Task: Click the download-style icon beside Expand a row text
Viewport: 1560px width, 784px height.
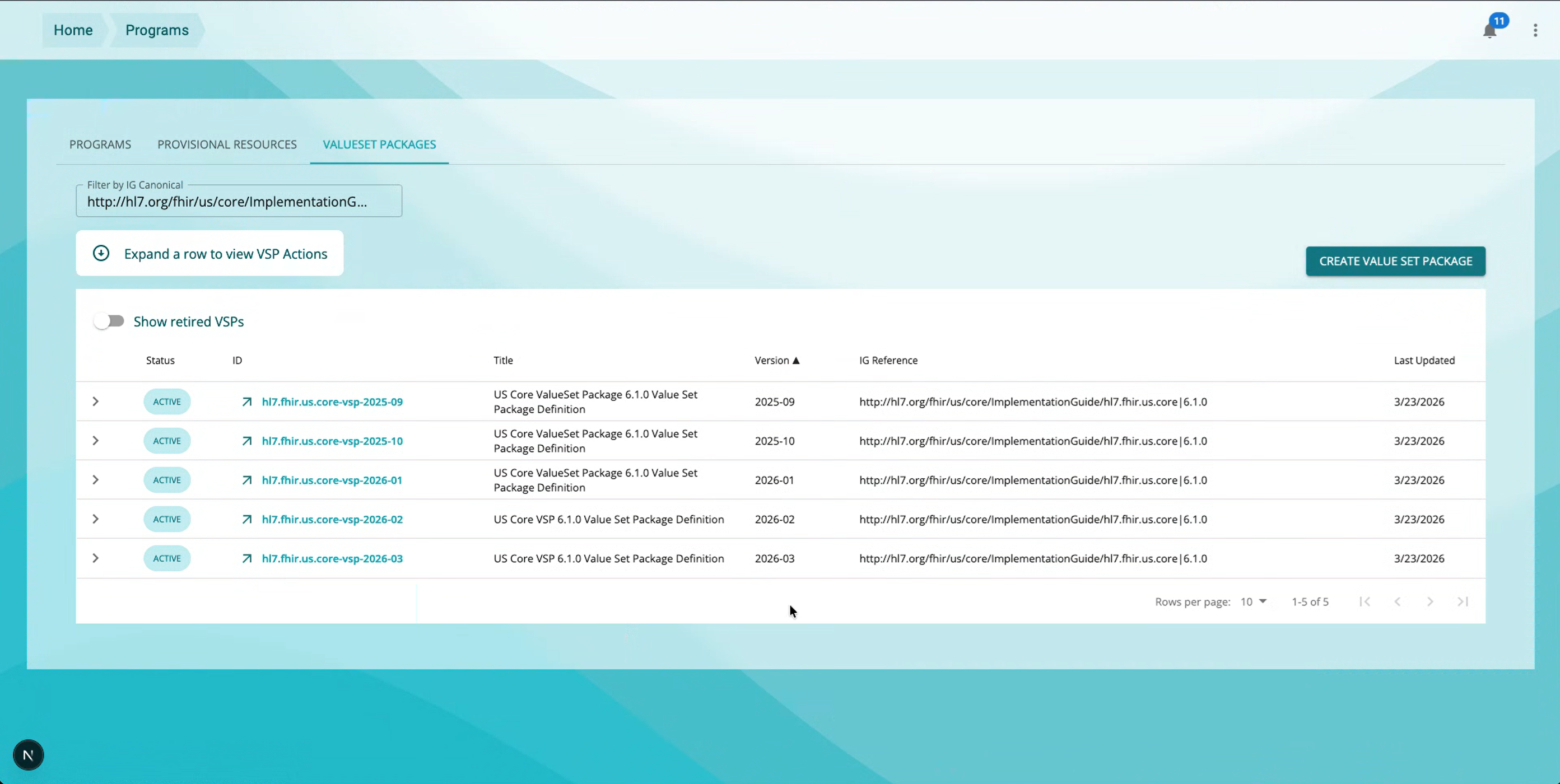Action: tap(101, 253)
